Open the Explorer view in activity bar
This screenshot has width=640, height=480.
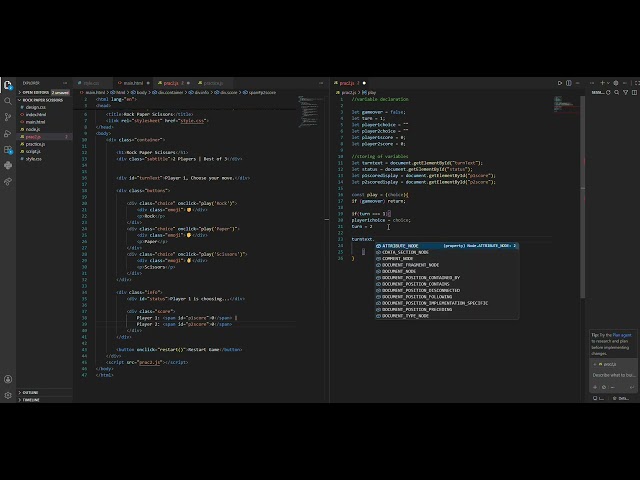[x=8, y=85]
